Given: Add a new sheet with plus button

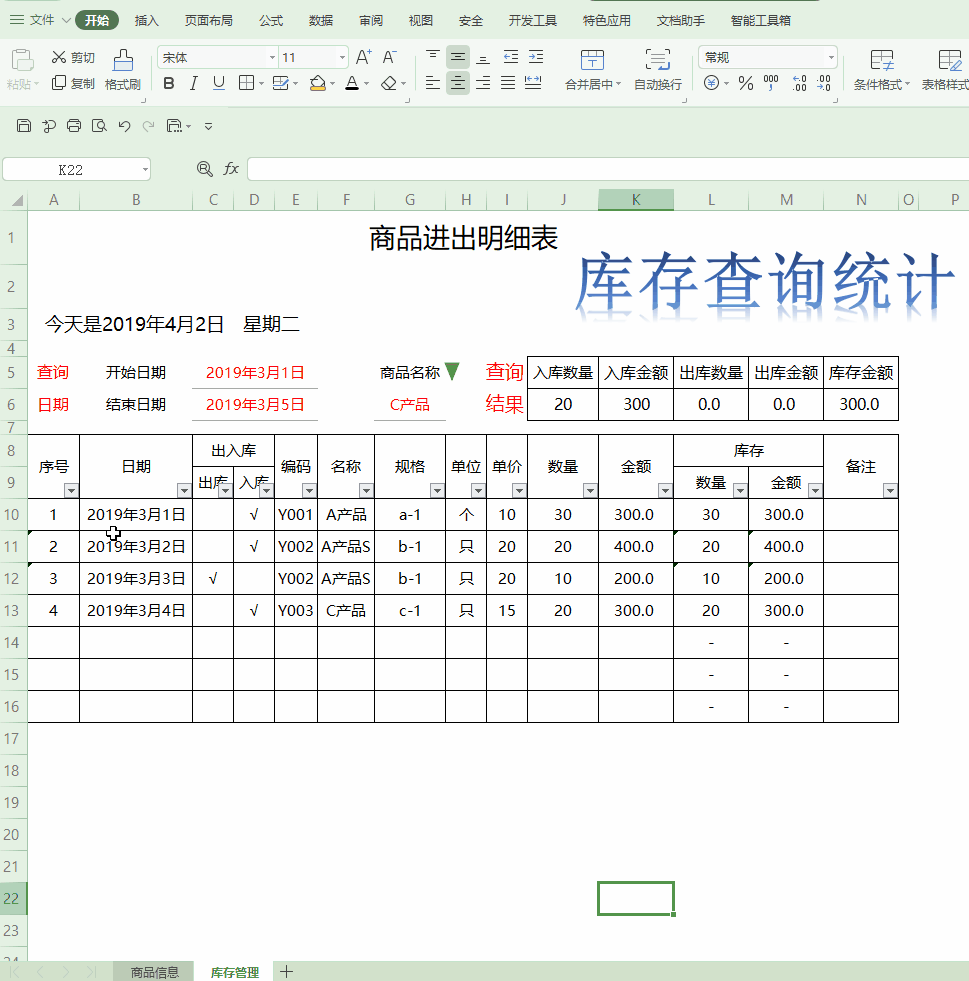Looking at the screenshot, I should click(287, 972).
